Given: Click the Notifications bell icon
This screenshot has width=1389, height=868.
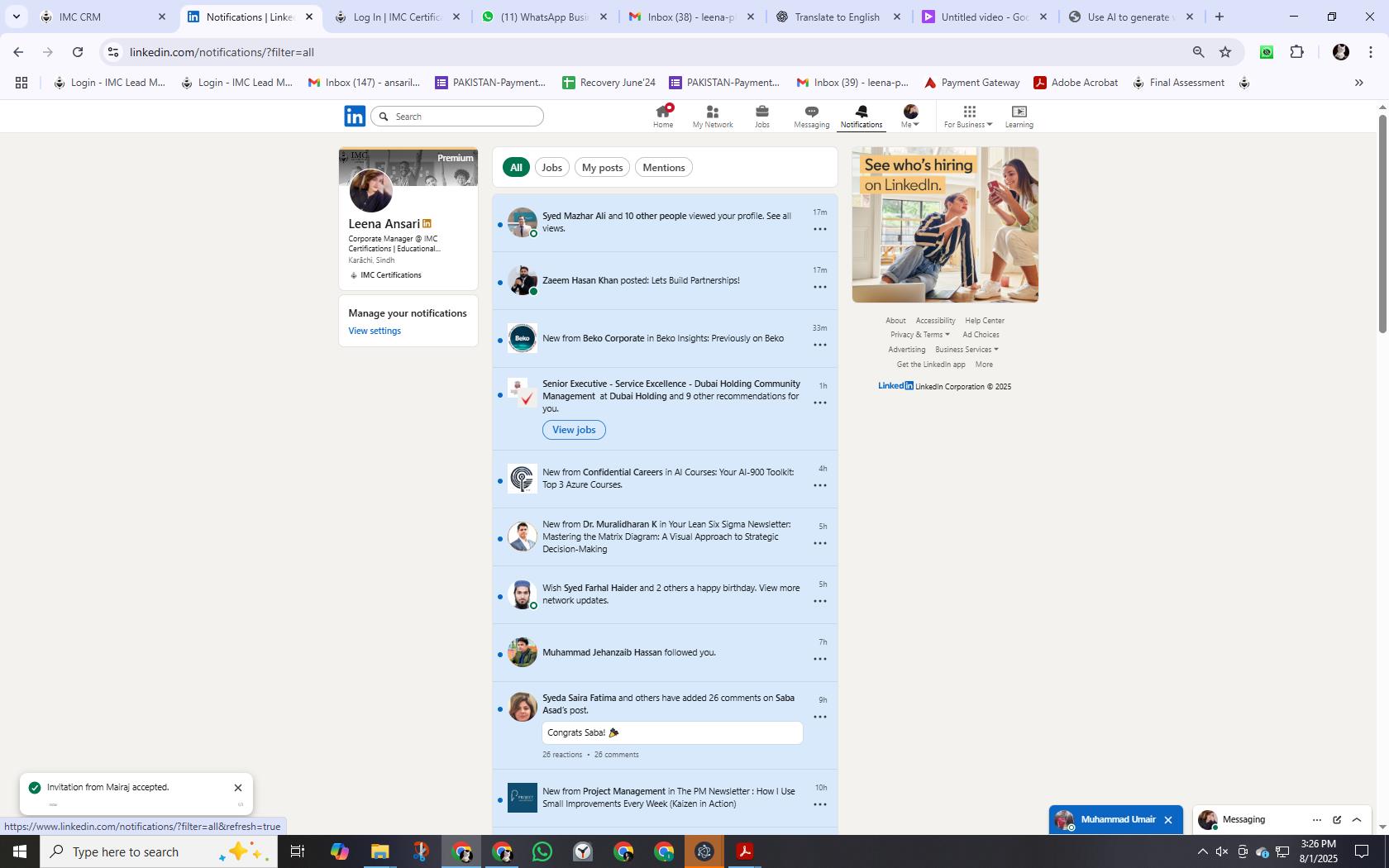Looking at the screenshot, I should (861, 116).
